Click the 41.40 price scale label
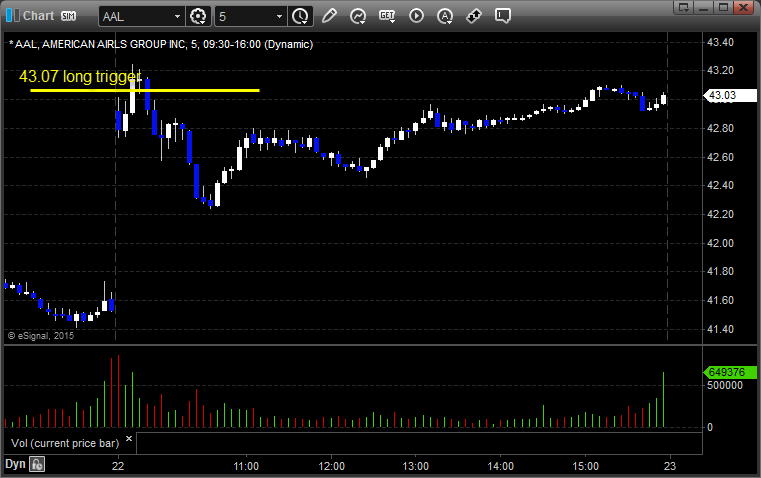 tap(720, 329)
